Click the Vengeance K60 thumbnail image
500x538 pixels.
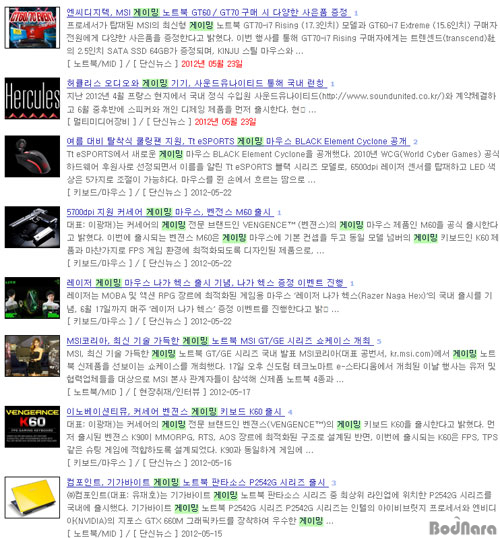[x=32, y=427]
